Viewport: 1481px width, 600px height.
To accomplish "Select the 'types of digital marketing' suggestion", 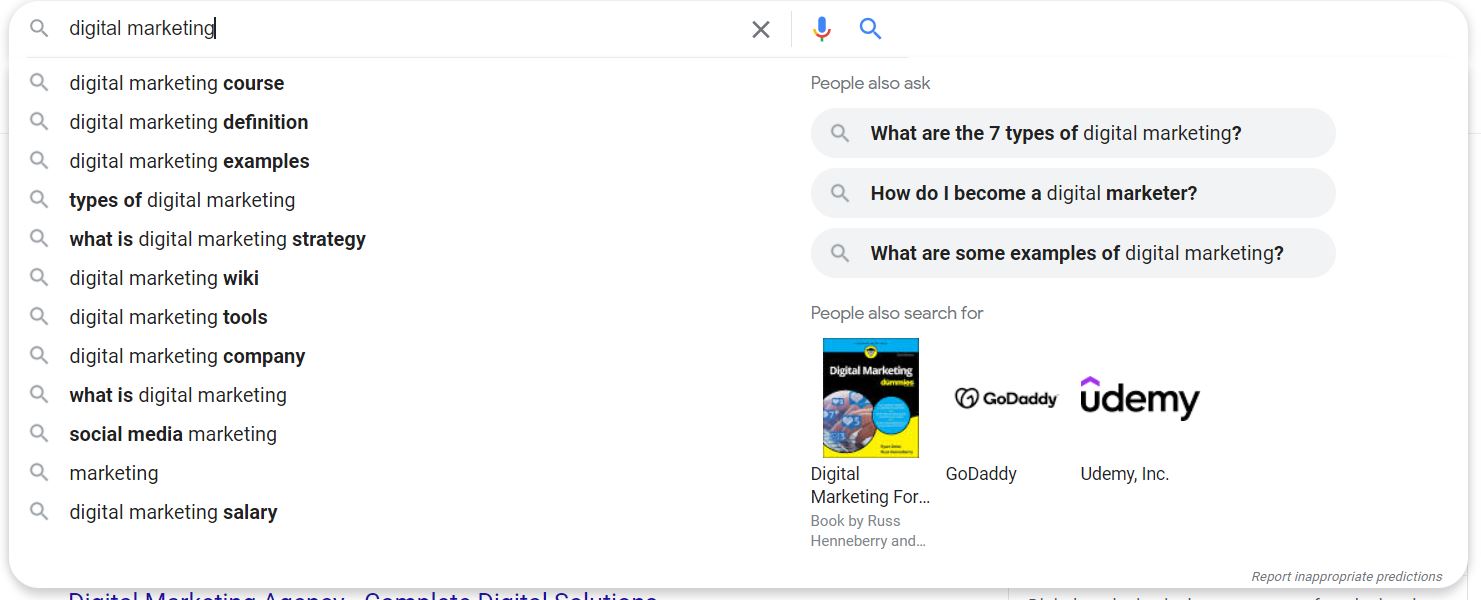I will pyautogui.click(x=181, y=199).
